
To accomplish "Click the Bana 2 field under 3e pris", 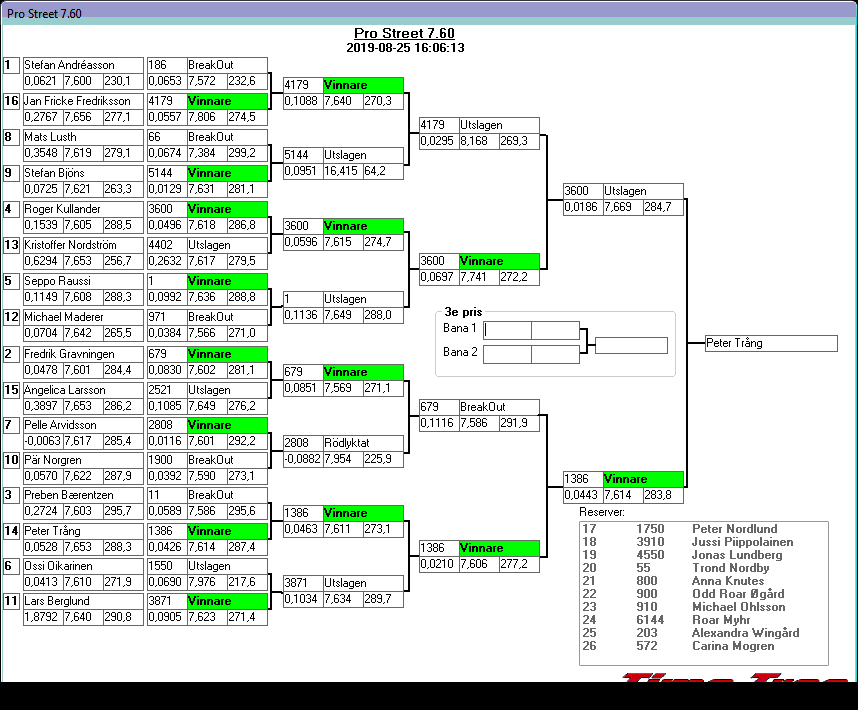I will pos(507,353).
